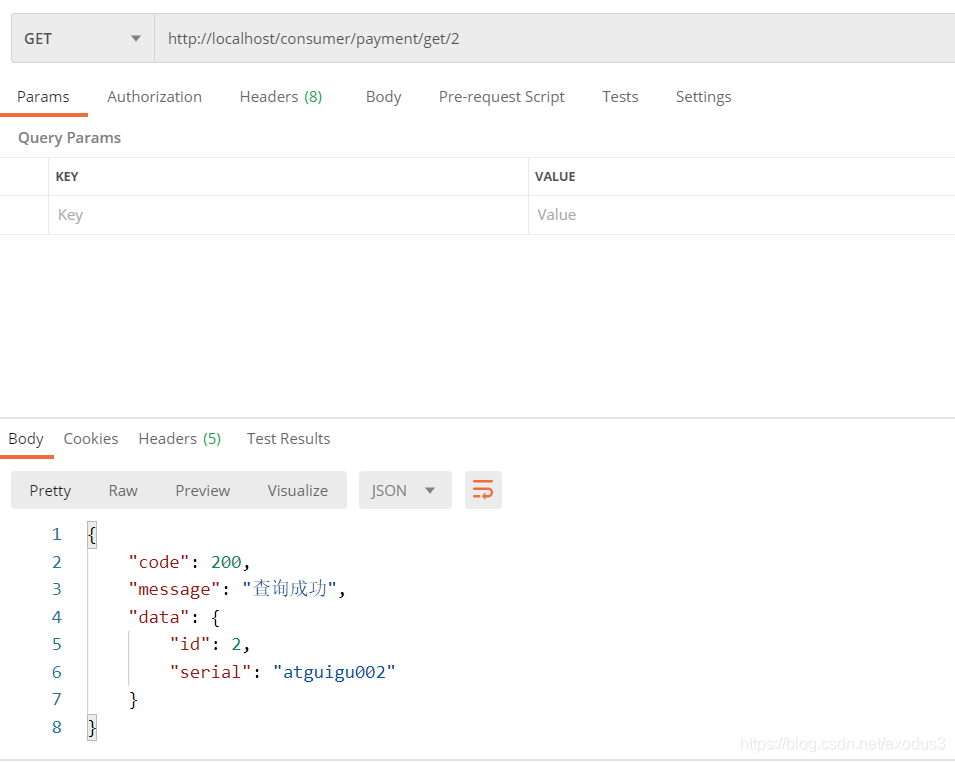This screenshot has width=955, height=762.
Task: Click the KEY column header
Action: click(x=67, y=177)
